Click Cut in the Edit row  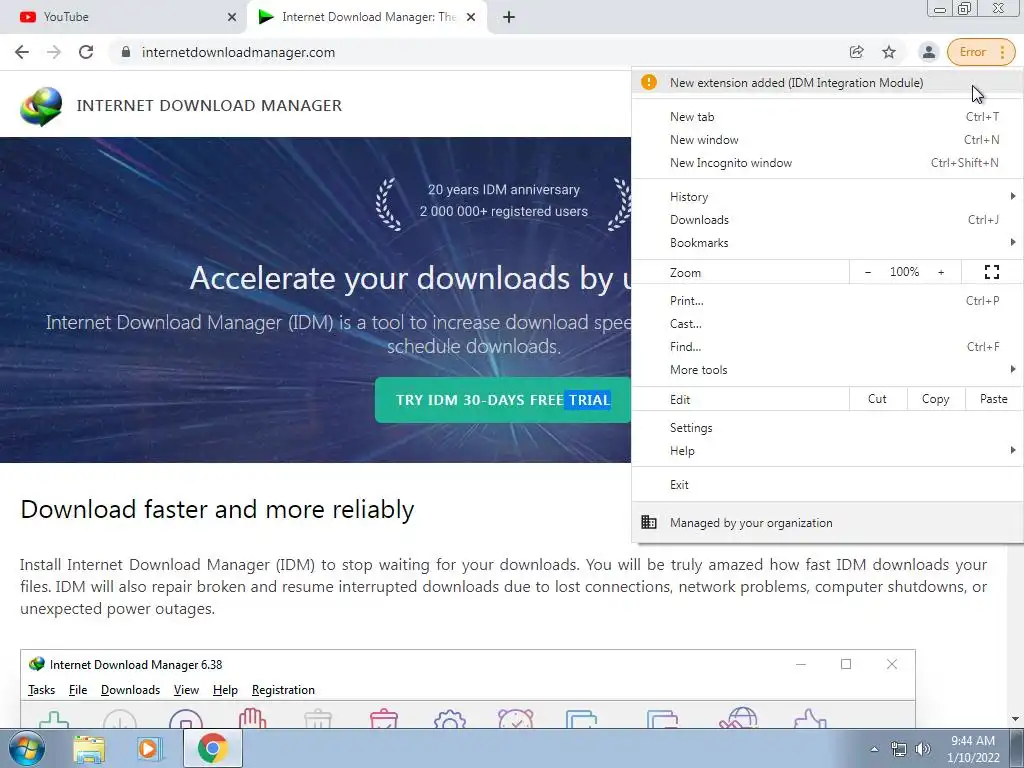pos(877,399)
